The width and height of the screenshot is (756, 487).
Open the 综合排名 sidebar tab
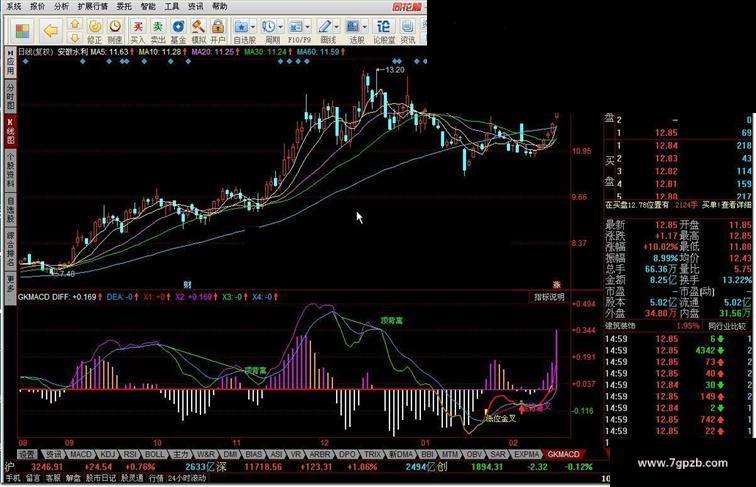click(10, 249)
